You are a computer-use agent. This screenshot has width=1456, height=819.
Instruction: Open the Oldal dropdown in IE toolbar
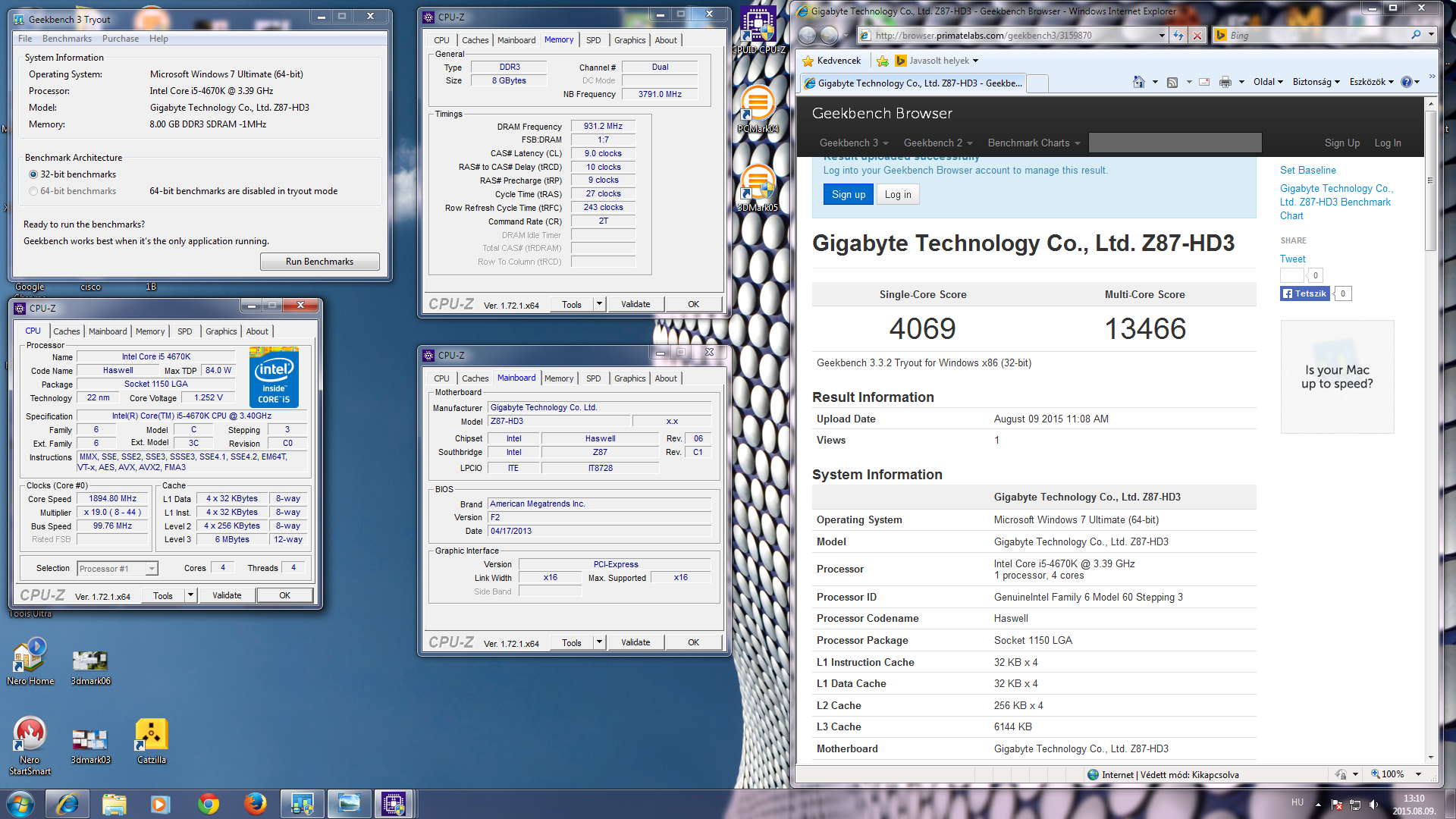pyautogui.click(x=1268, y=82)
